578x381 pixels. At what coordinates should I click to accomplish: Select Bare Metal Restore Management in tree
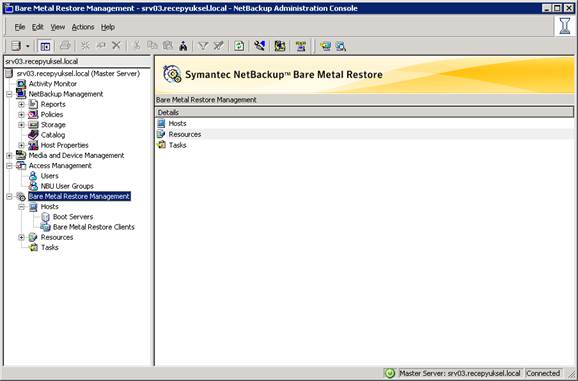pos(79,196)
